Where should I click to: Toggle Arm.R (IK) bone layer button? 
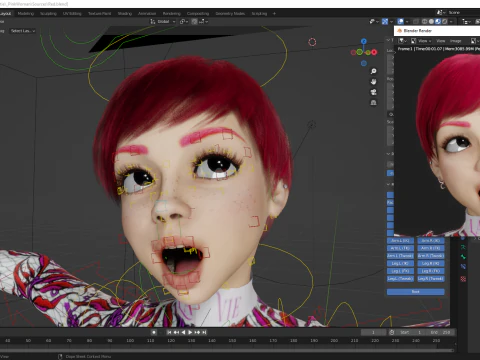(x=431, y=241)
